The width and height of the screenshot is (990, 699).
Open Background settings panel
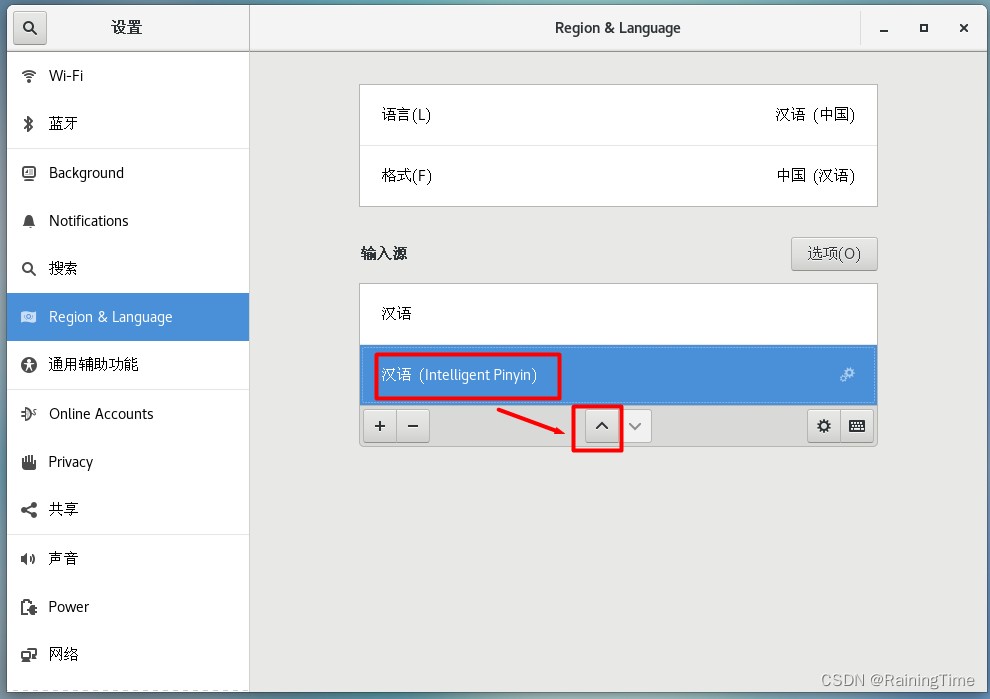(x=128, y=173)
